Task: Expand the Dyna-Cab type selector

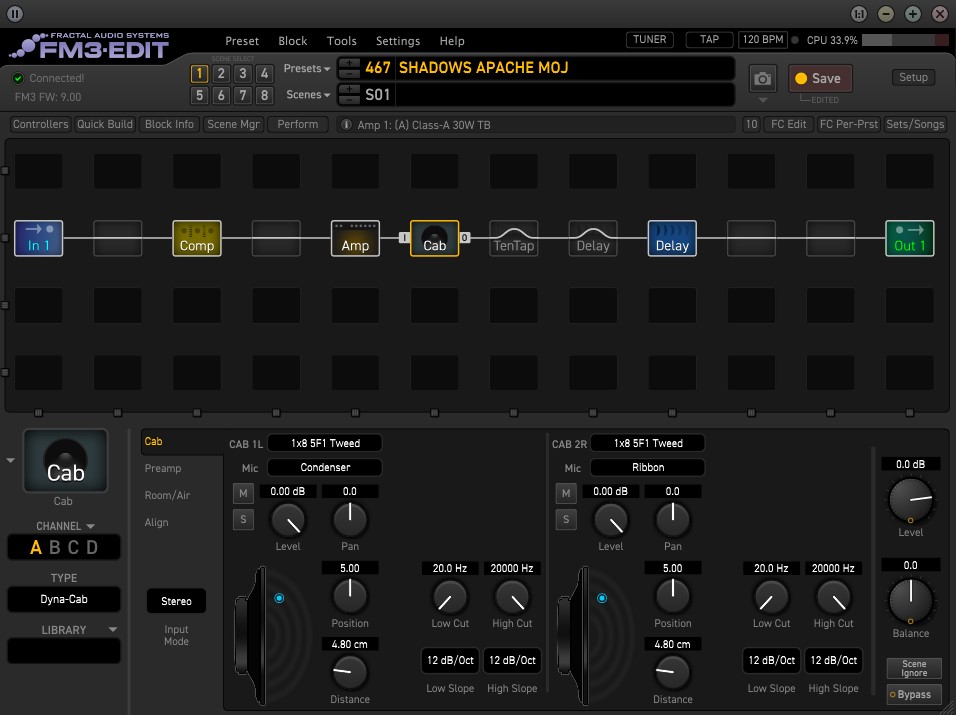Action: pos(64,600)
